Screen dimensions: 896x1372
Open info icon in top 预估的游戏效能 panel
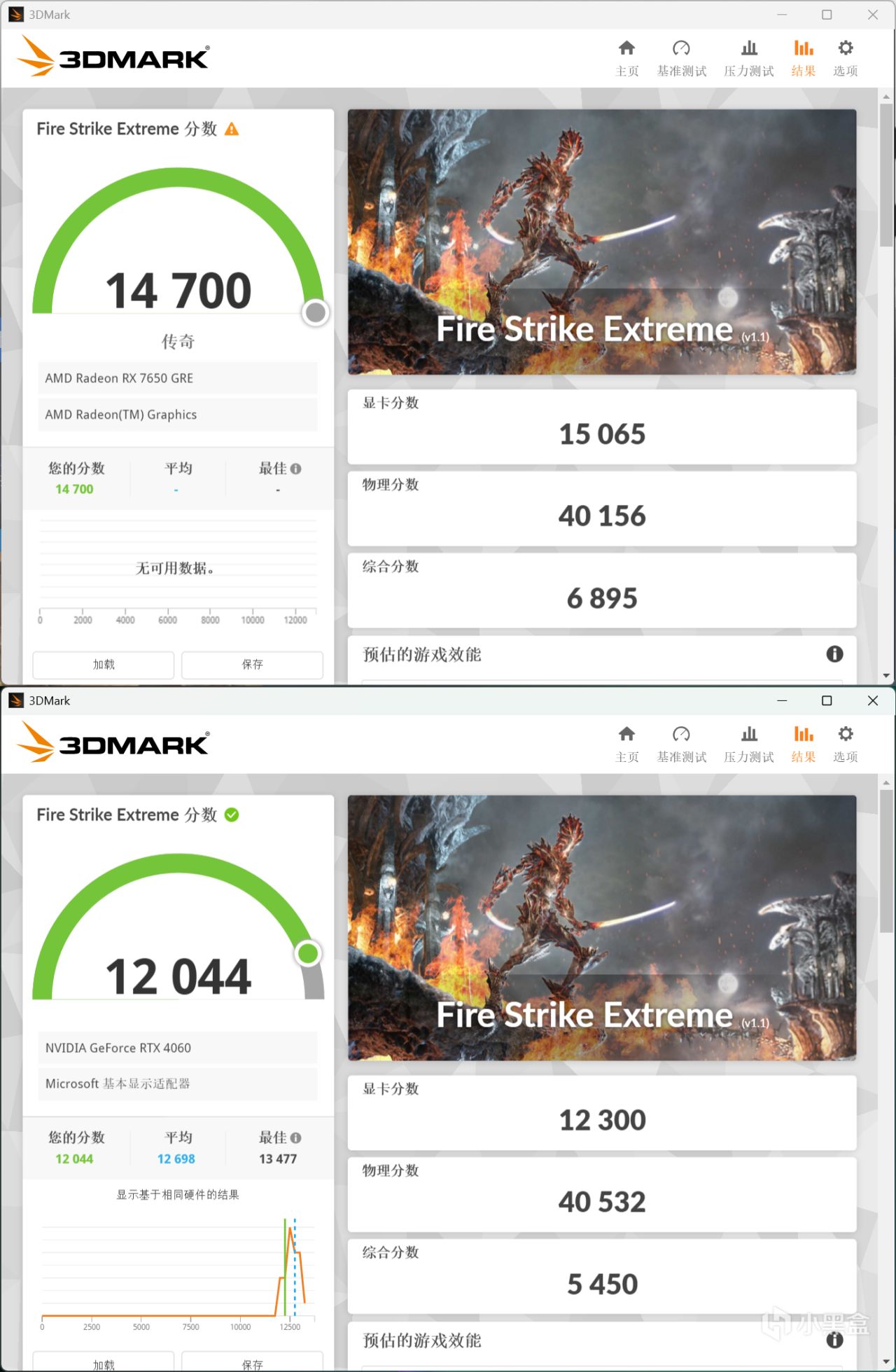pyautogui.click(x=834, y=654)
